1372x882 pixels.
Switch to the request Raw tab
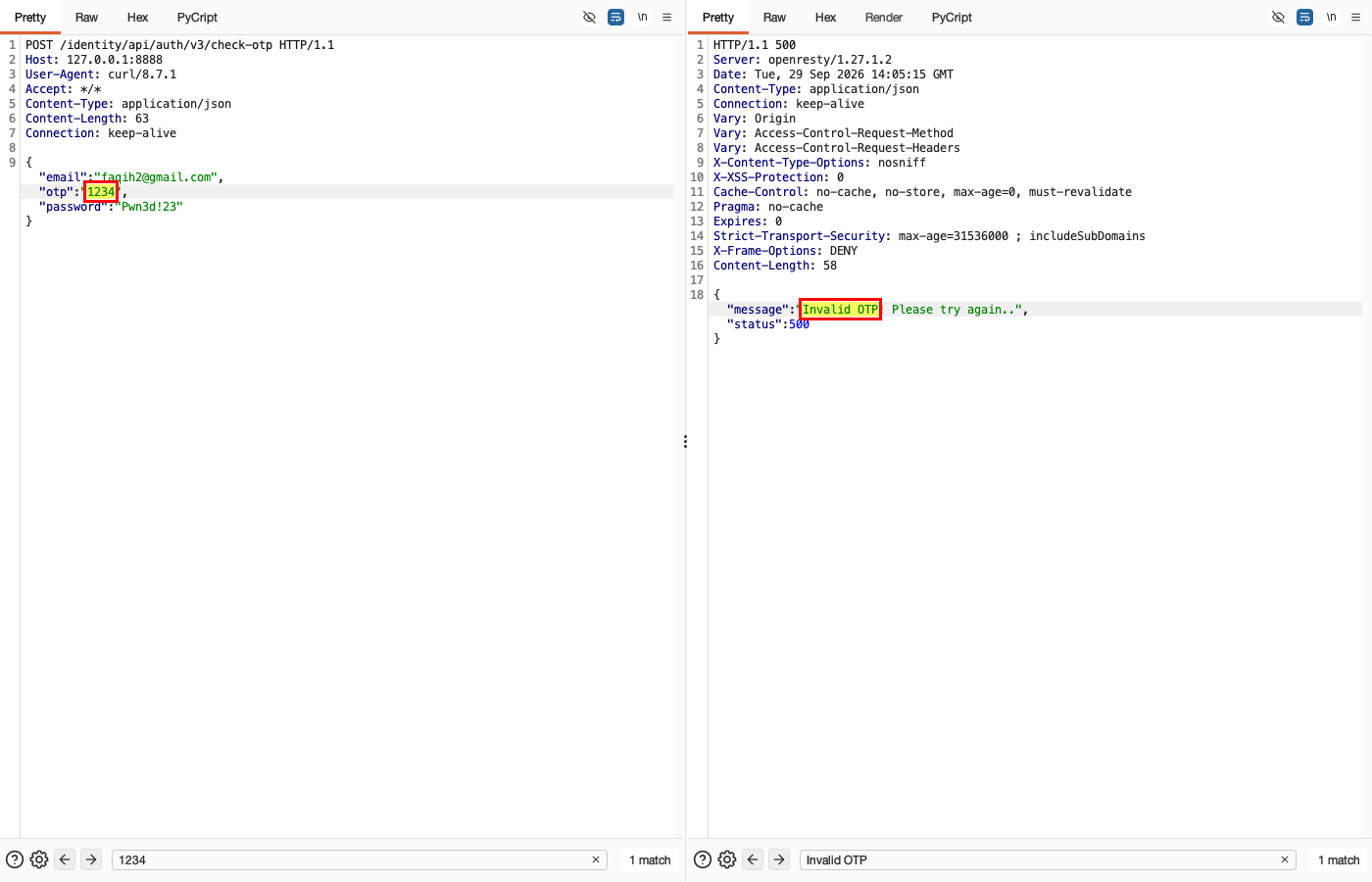tap(86, 17)
